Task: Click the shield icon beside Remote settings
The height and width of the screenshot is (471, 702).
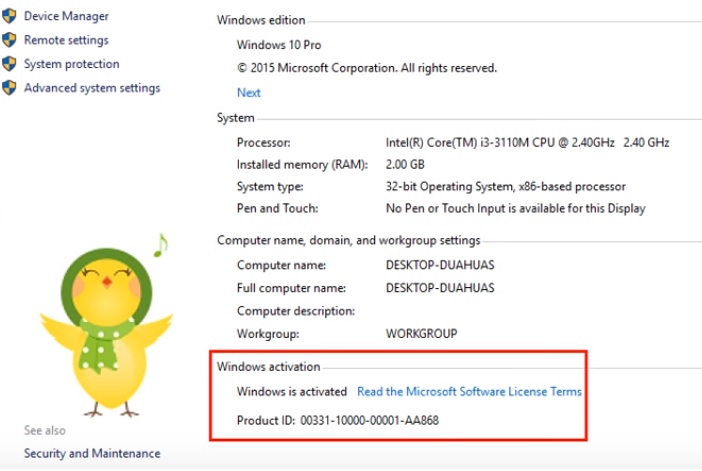Action: 9,40
